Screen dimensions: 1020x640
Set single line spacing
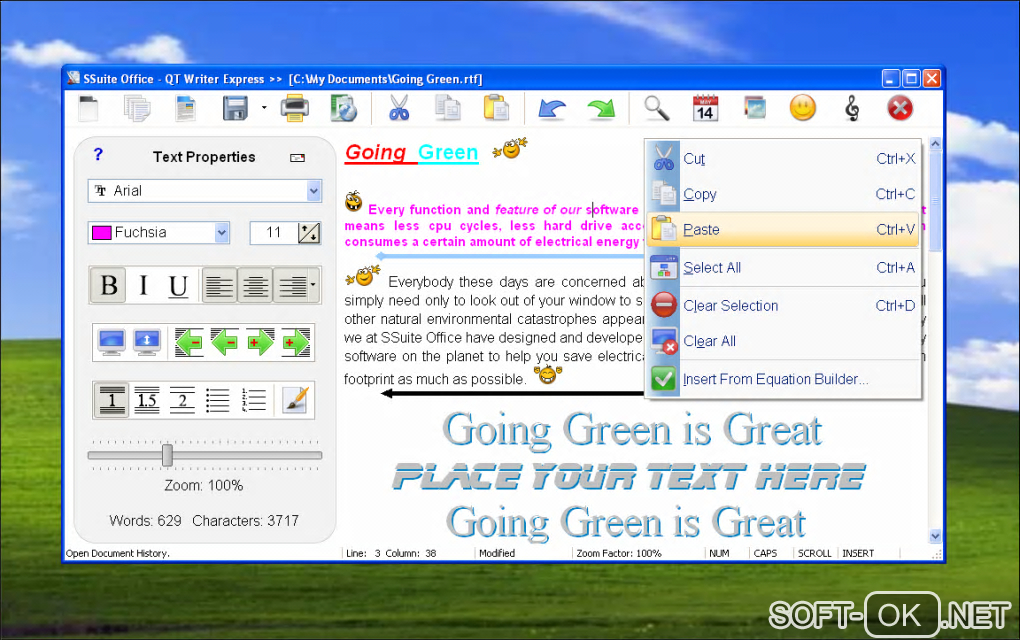point(112,399)
